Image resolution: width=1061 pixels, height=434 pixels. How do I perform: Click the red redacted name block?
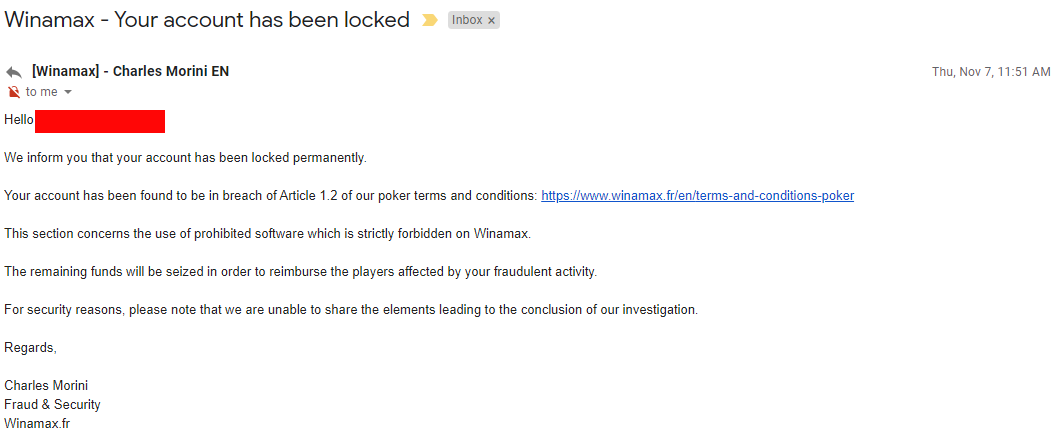click(100, 121)
